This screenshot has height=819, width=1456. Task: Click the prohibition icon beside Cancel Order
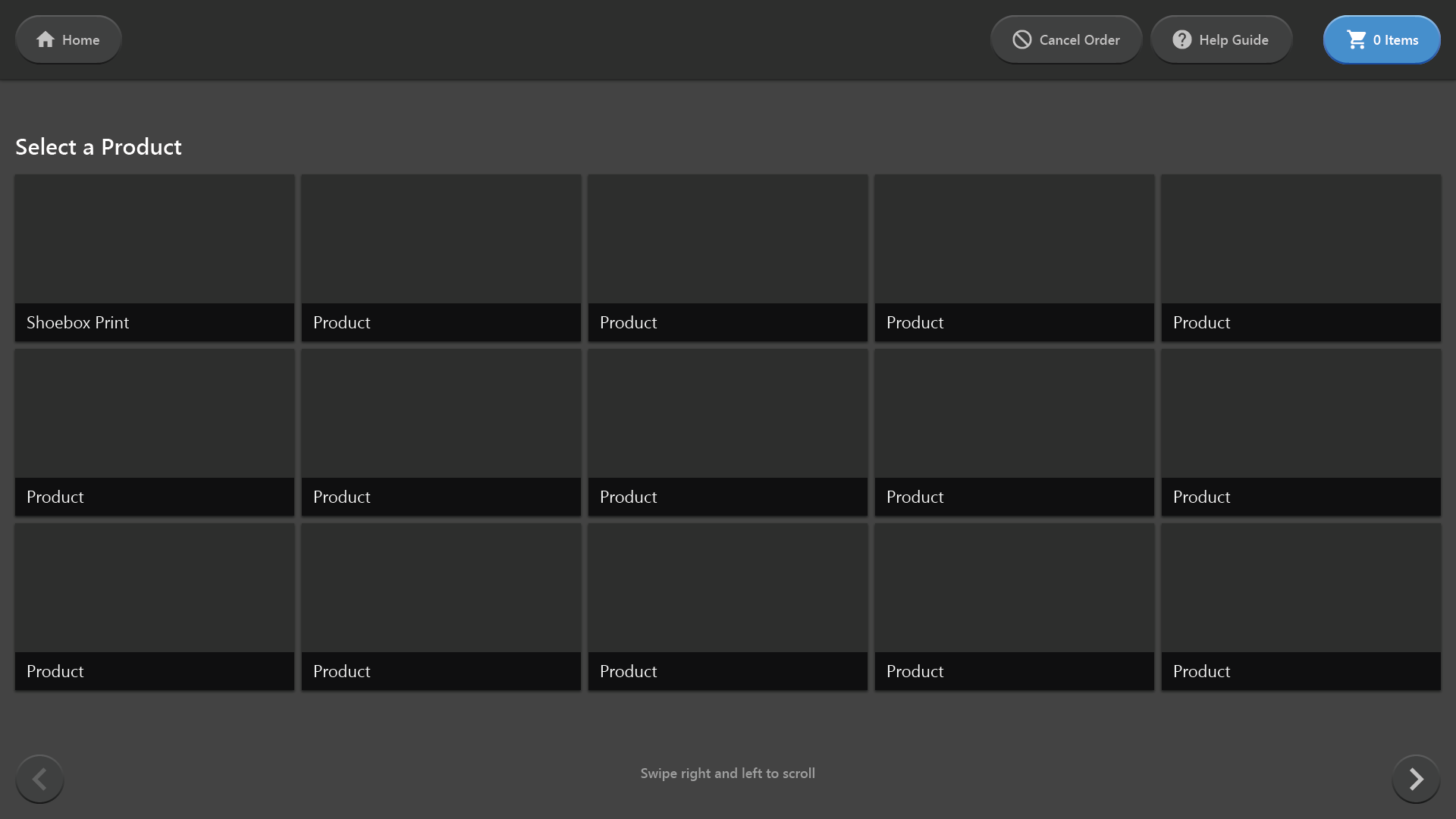(1022, 39)
